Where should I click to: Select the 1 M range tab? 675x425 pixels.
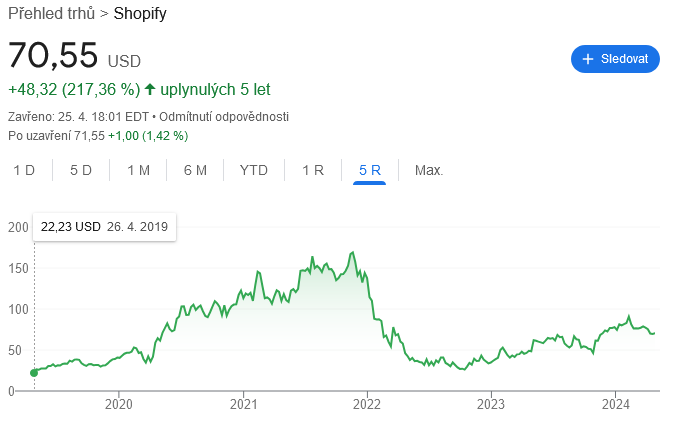click(x=138, y=170)
